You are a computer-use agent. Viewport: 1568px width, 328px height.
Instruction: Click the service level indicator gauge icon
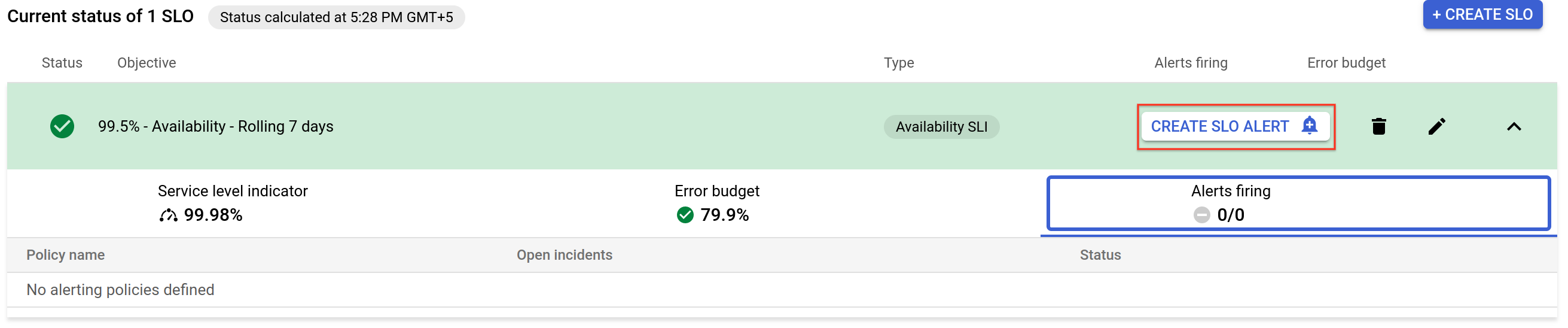coord(168,215)
